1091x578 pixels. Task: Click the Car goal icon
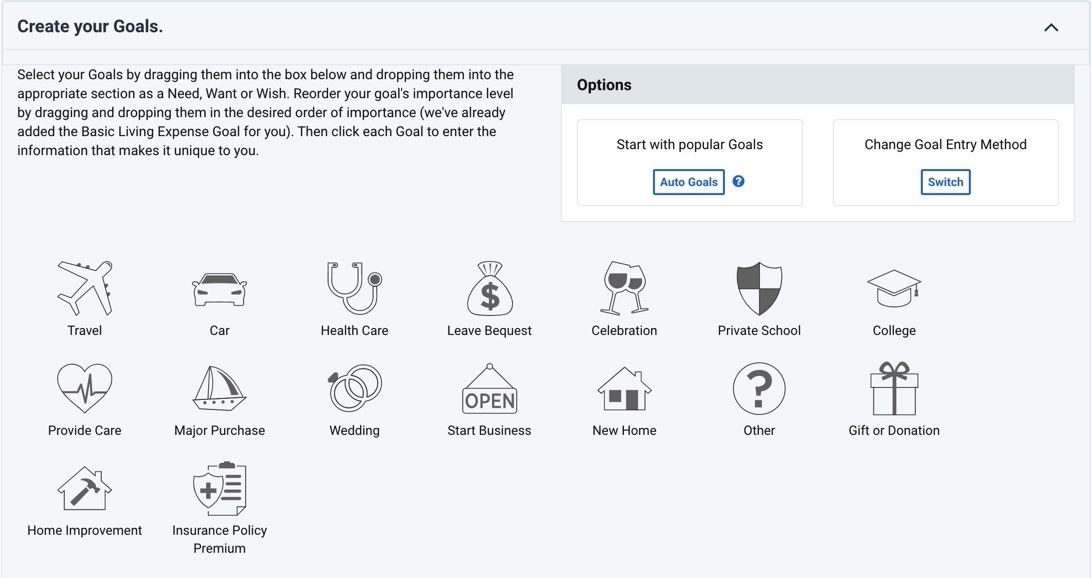tap(219, 289)
